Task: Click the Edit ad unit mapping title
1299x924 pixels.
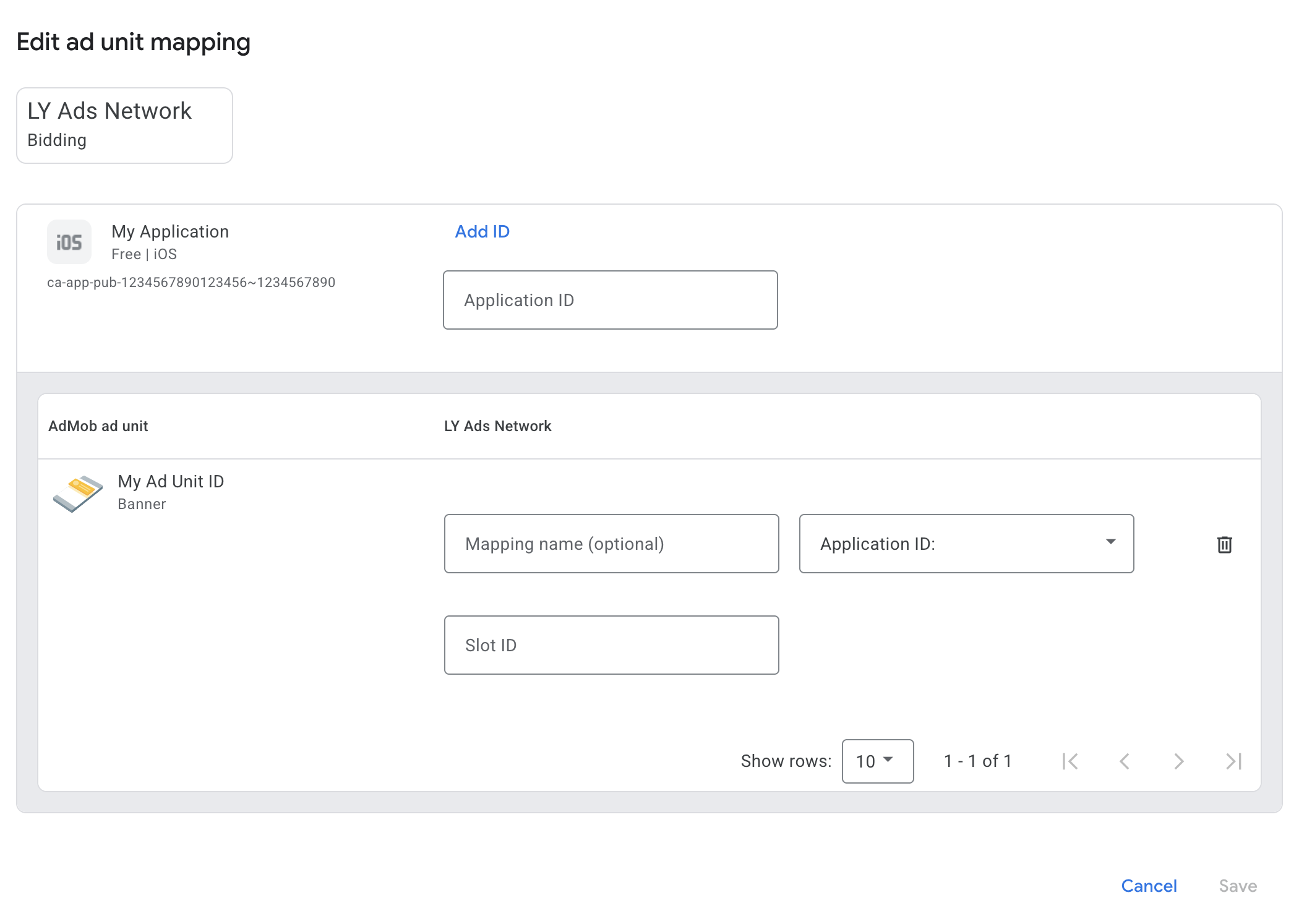Action: click(x=134, y=42)
